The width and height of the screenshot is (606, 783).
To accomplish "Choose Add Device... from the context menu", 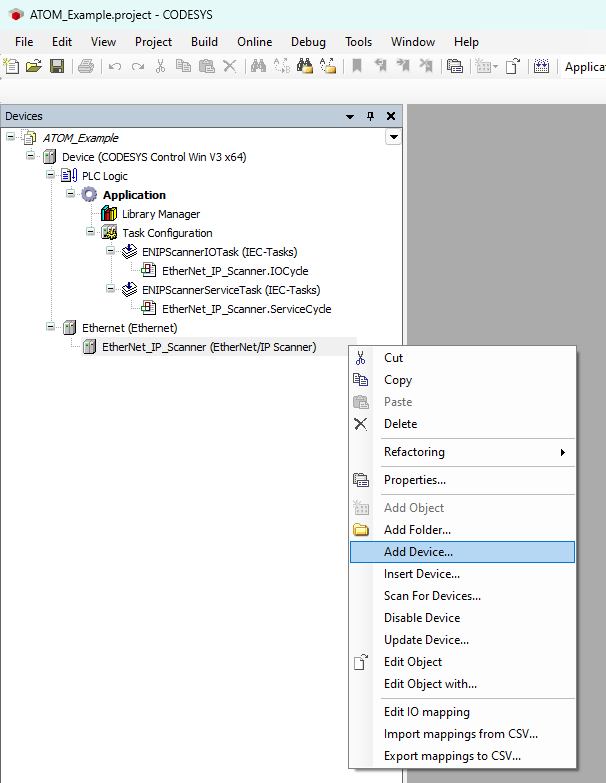I will coord(462,552).
